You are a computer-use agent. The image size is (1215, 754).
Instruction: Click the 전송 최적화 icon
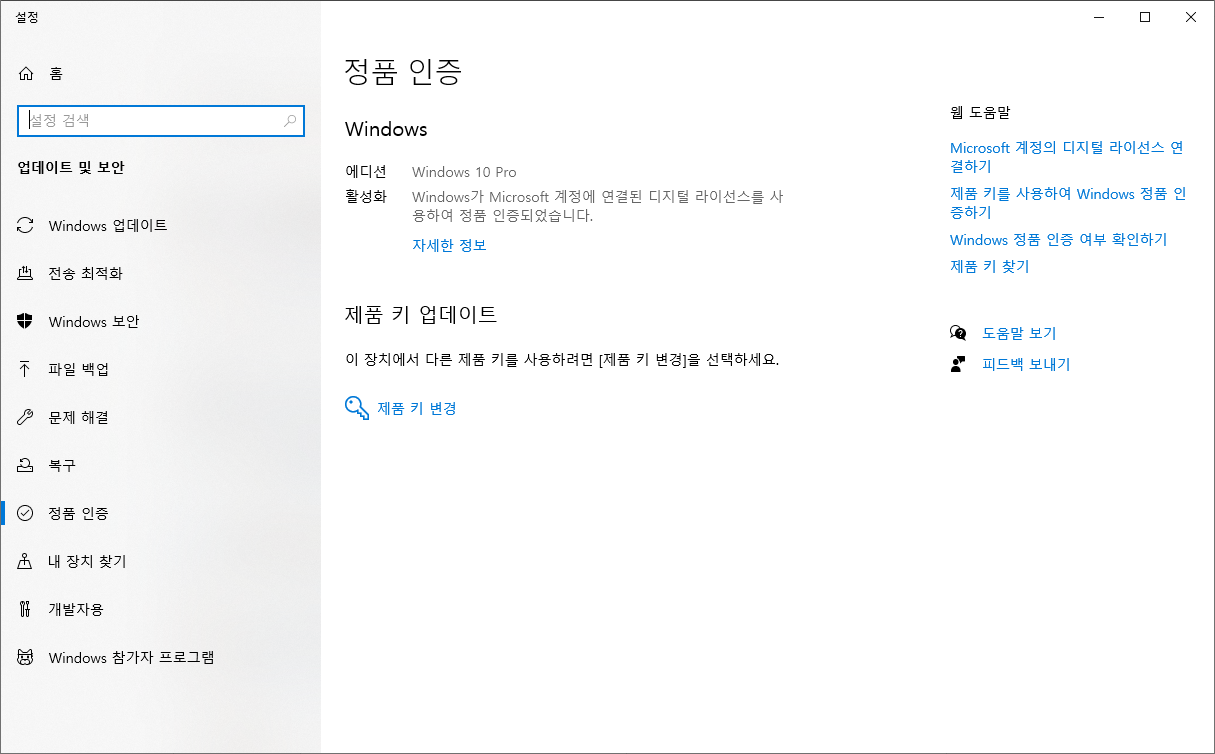point(26,273)
